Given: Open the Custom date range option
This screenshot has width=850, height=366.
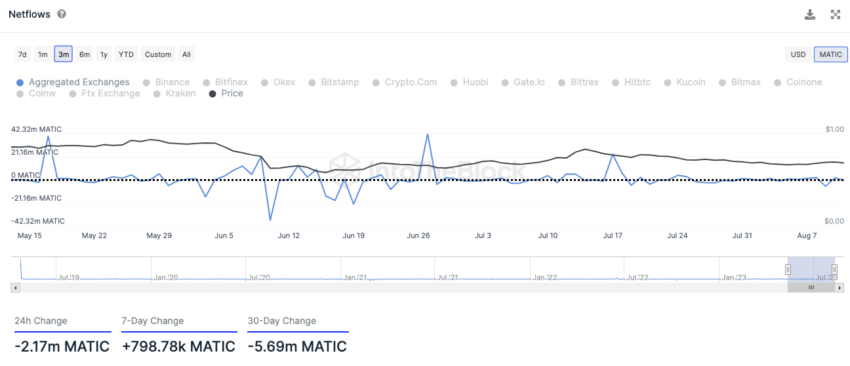Looking at the screenshot, I should pyautogui.click(x=158, y=54).
